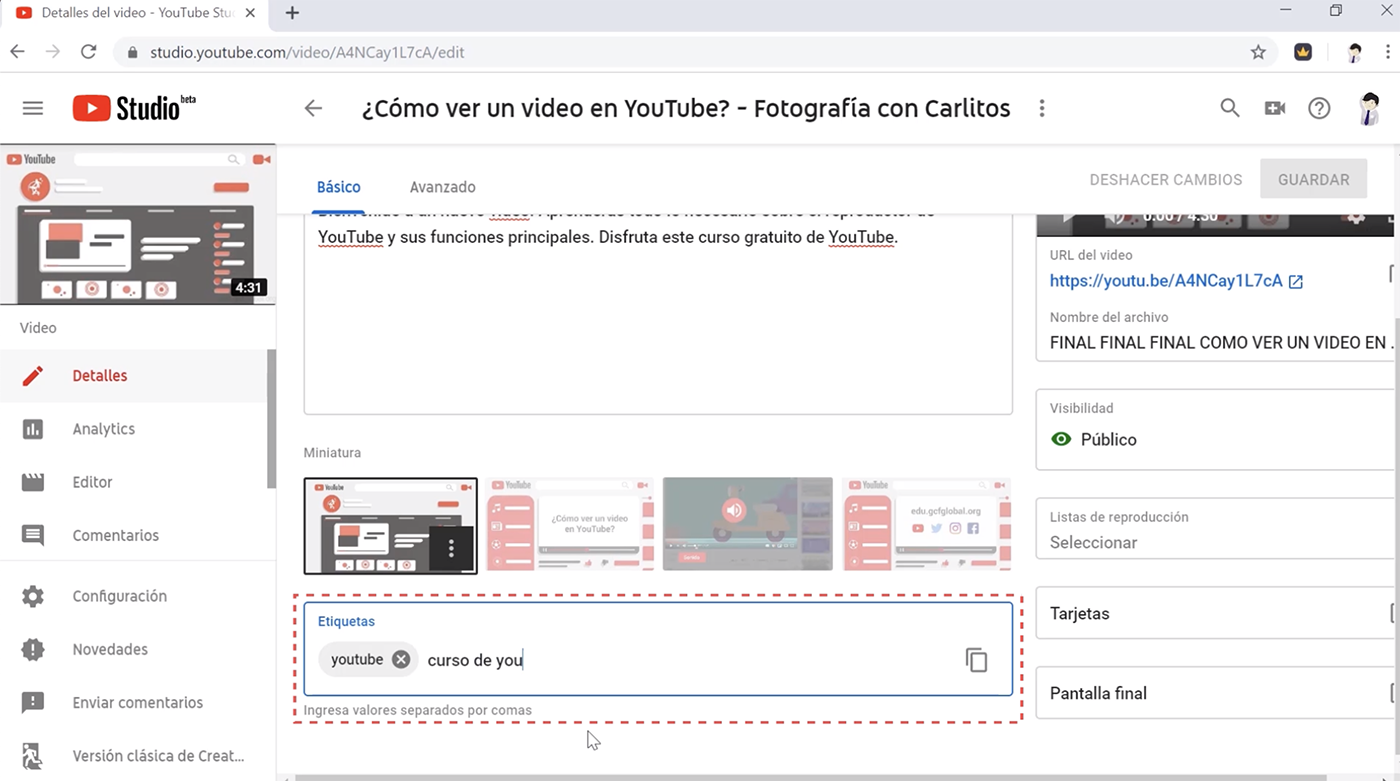
Task: Go back with the arrow beside the video title
Action: (314, 108)
